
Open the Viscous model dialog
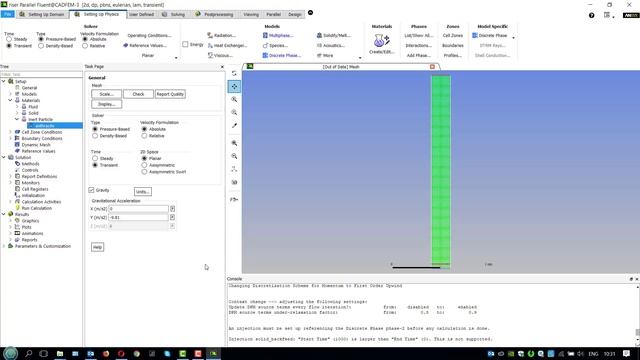220,56
